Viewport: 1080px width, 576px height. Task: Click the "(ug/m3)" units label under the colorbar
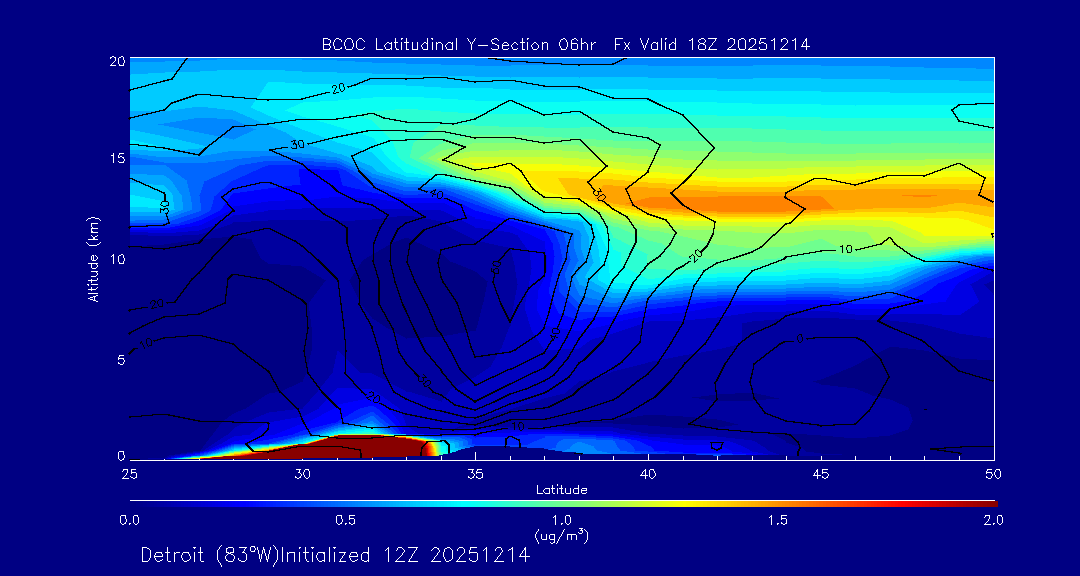click(562, 535)
